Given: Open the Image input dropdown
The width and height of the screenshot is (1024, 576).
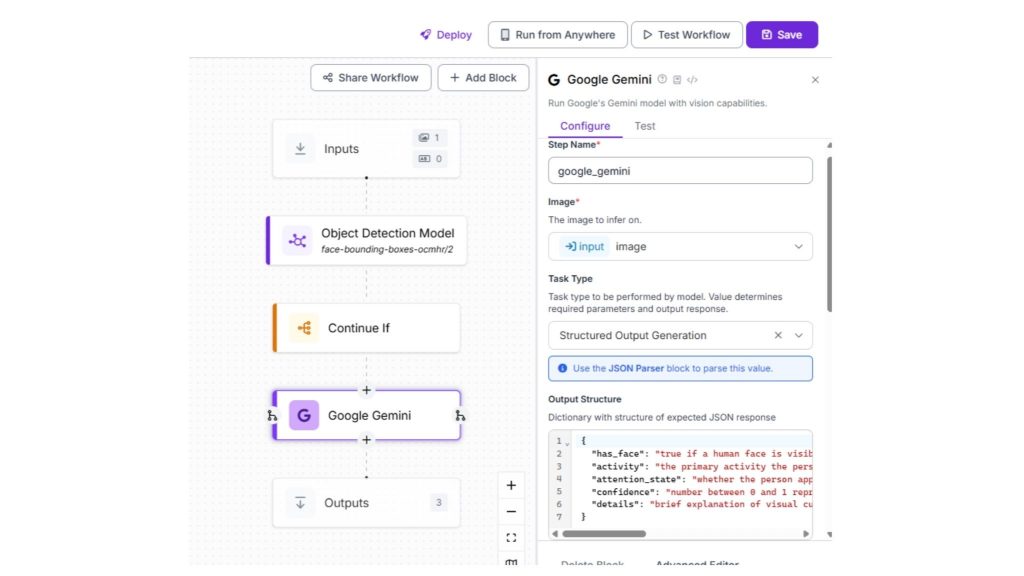Looking at the screenshot, I should 799,247.
